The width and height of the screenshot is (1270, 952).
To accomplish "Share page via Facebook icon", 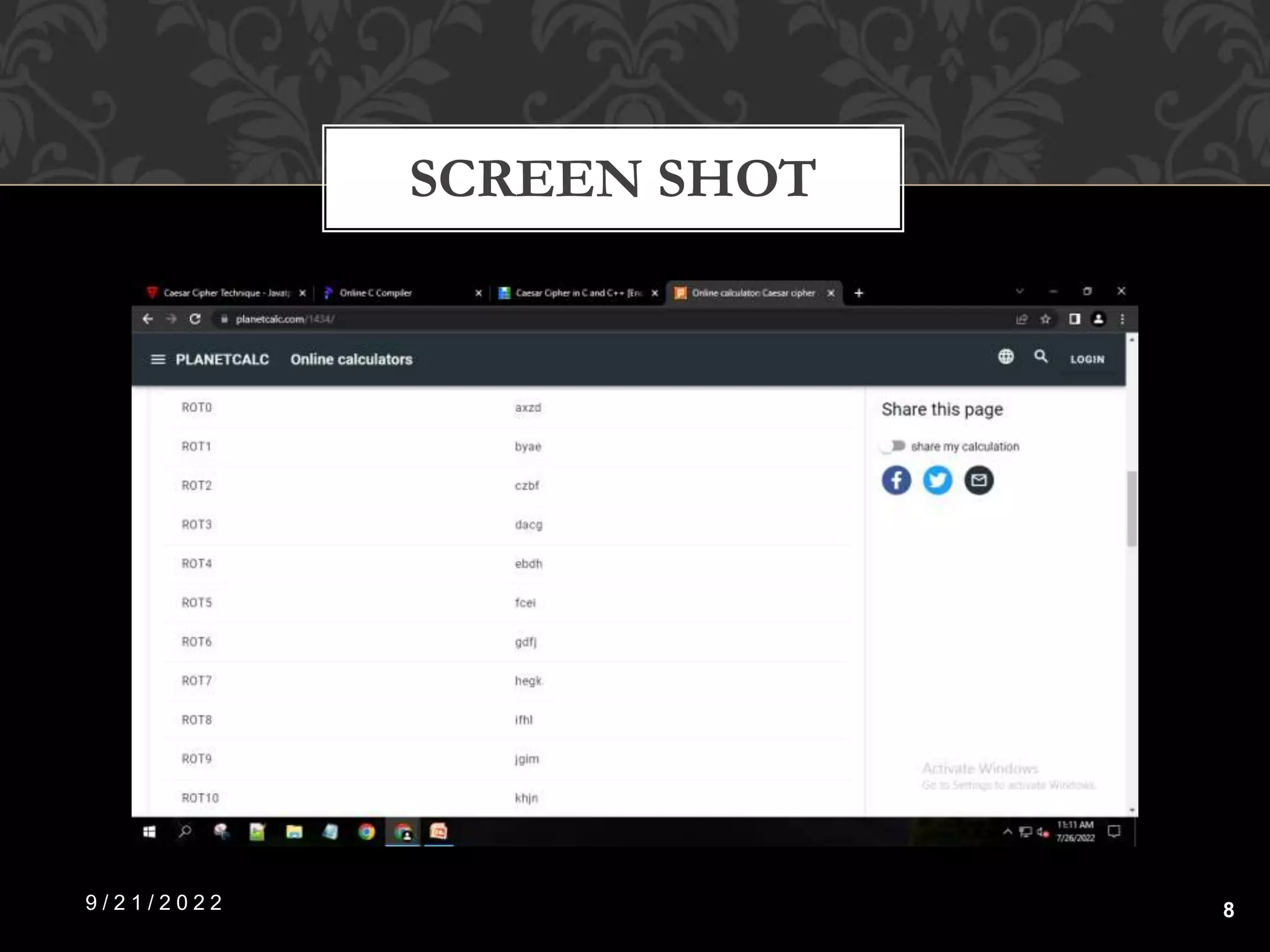I will (x=896, y=480).
